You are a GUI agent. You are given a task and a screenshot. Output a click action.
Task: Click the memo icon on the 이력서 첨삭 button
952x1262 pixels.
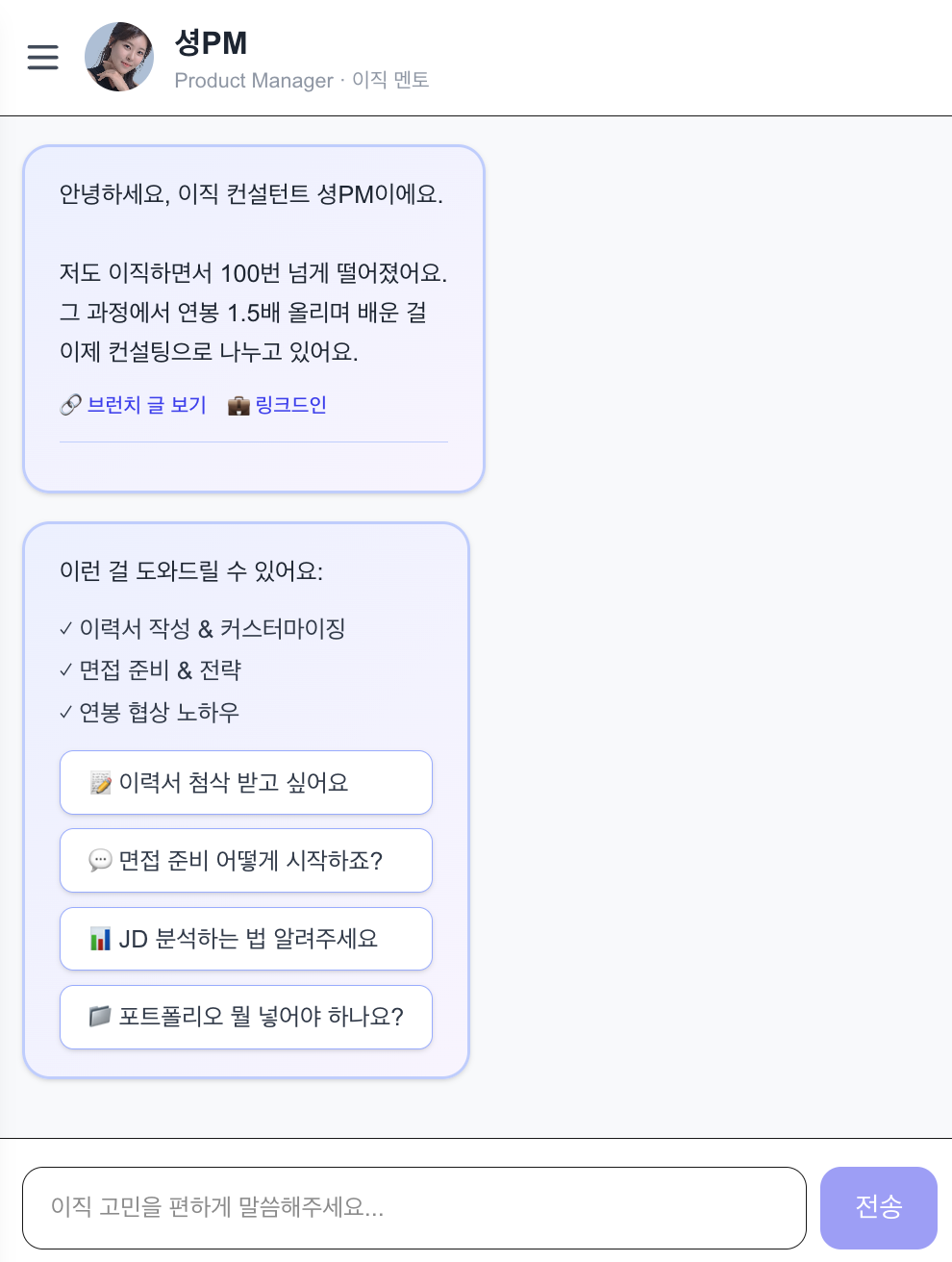point(101,782)
